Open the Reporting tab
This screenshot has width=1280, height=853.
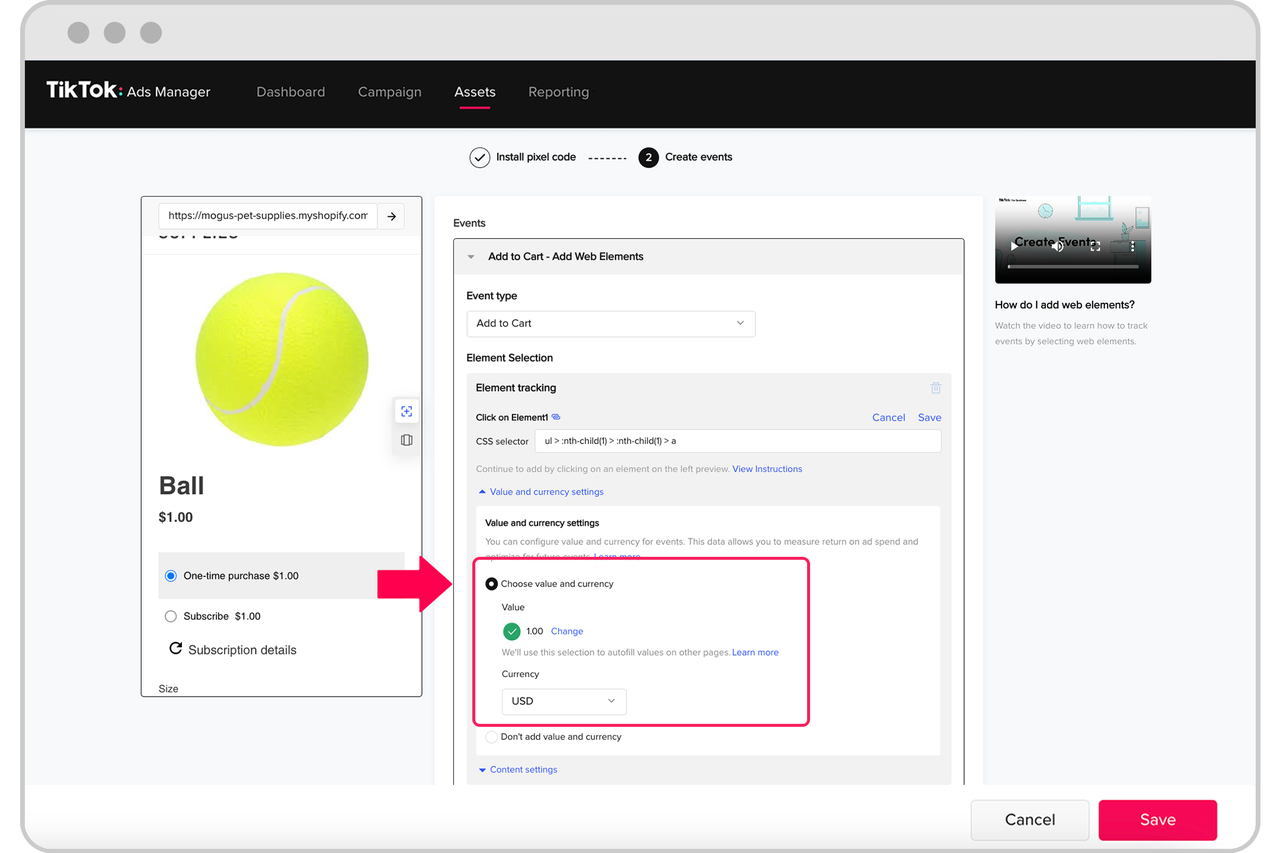pyautogui.click(x=558, y=92)
